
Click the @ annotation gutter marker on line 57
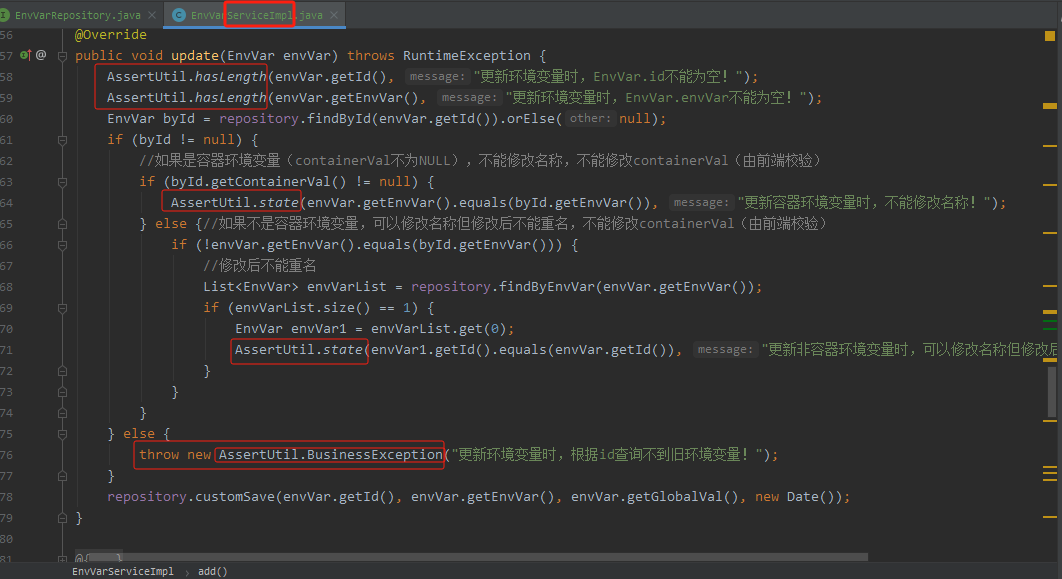coord(41,55)
